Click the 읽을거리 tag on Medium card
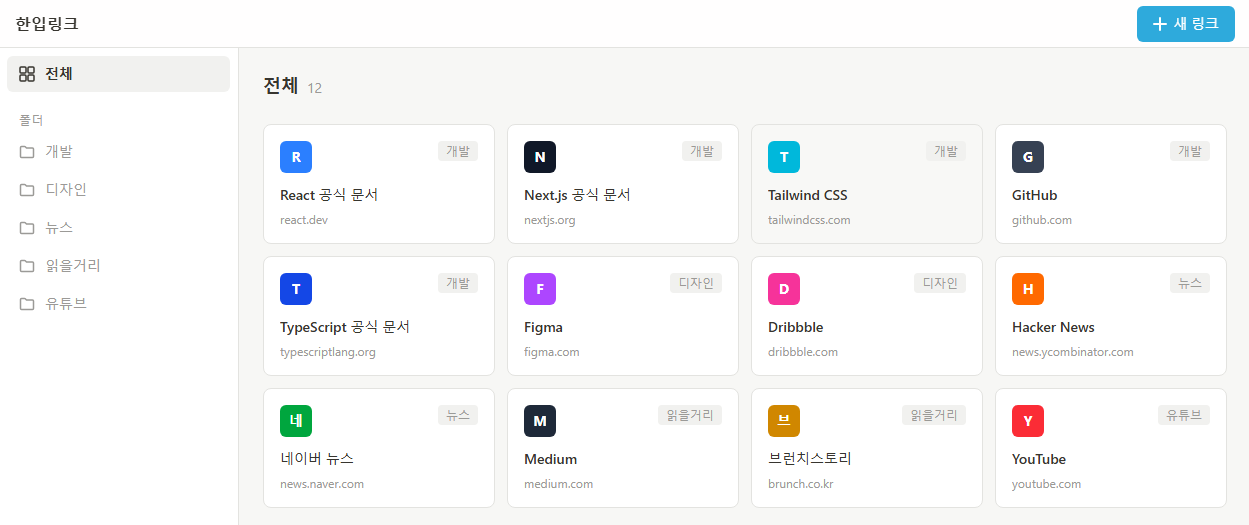This screenshot has height=525, width=1249. 690,415
